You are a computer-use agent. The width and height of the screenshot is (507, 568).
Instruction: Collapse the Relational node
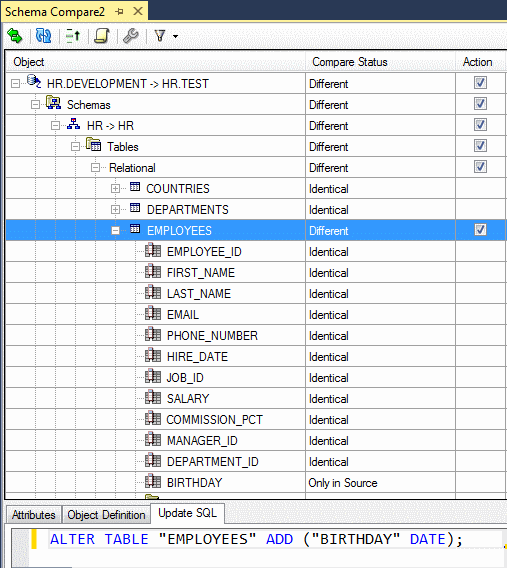pyautogui.click(x=95, y=168)
